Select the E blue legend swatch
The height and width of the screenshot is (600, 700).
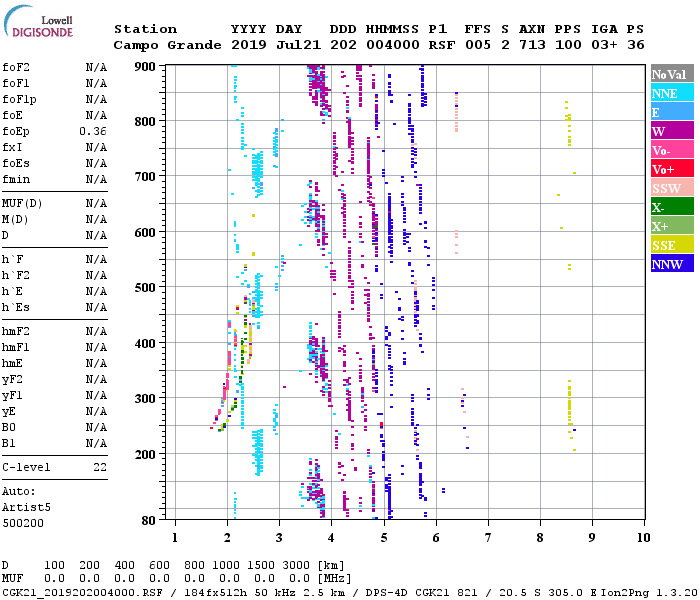click(x=672, y=112)
